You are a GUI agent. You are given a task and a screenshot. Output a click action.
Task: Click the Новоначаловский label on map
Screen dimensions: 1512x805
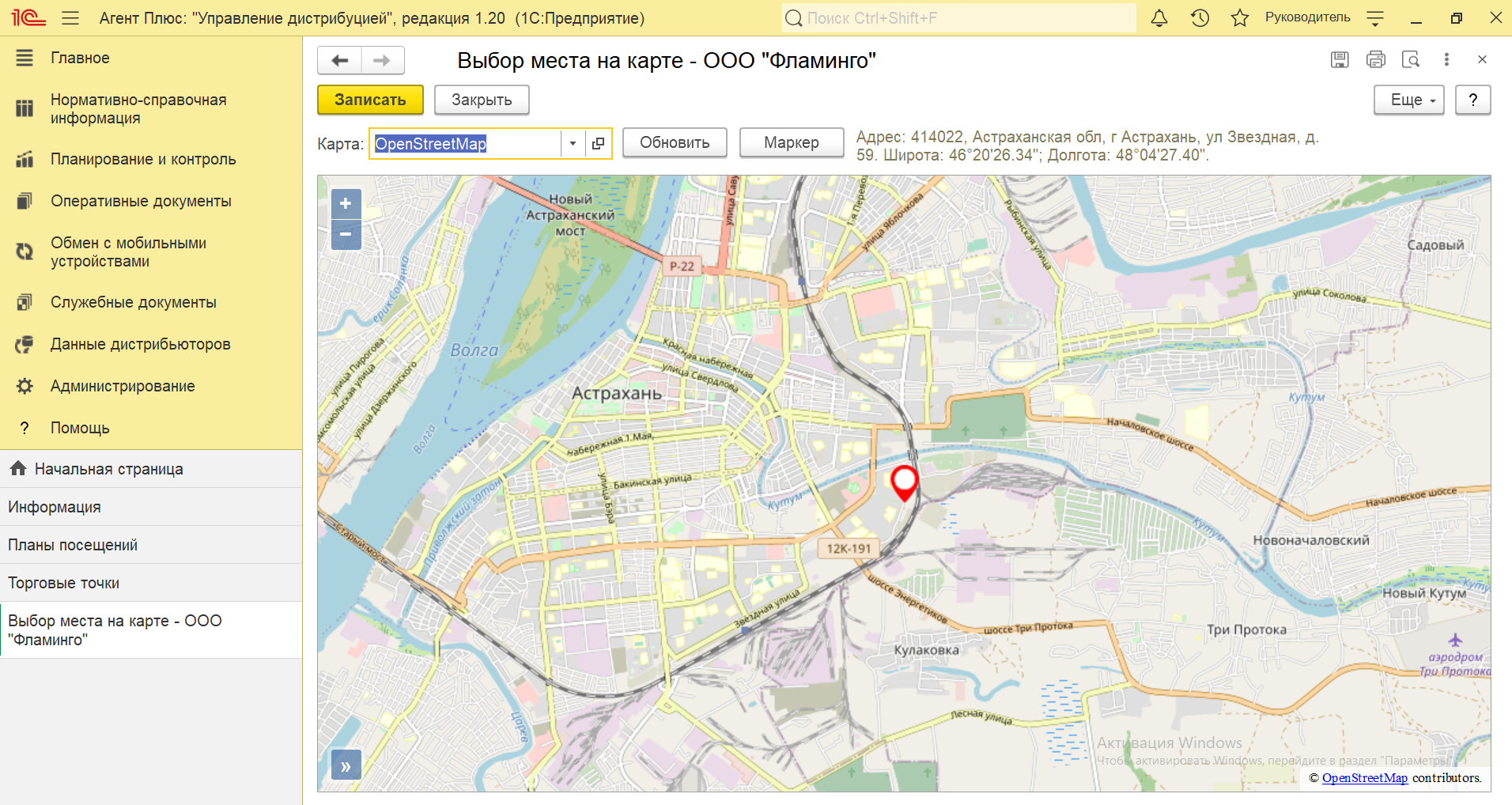(x=1311, y=540)
